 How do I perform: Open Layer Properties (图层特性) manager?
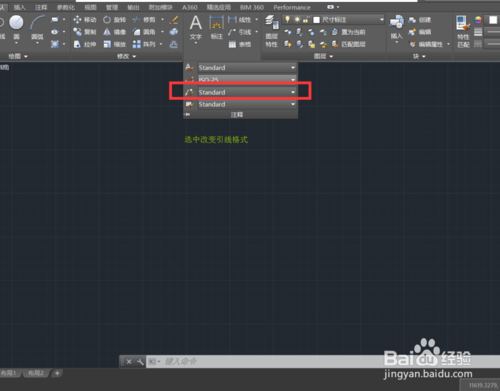point(272,32)
